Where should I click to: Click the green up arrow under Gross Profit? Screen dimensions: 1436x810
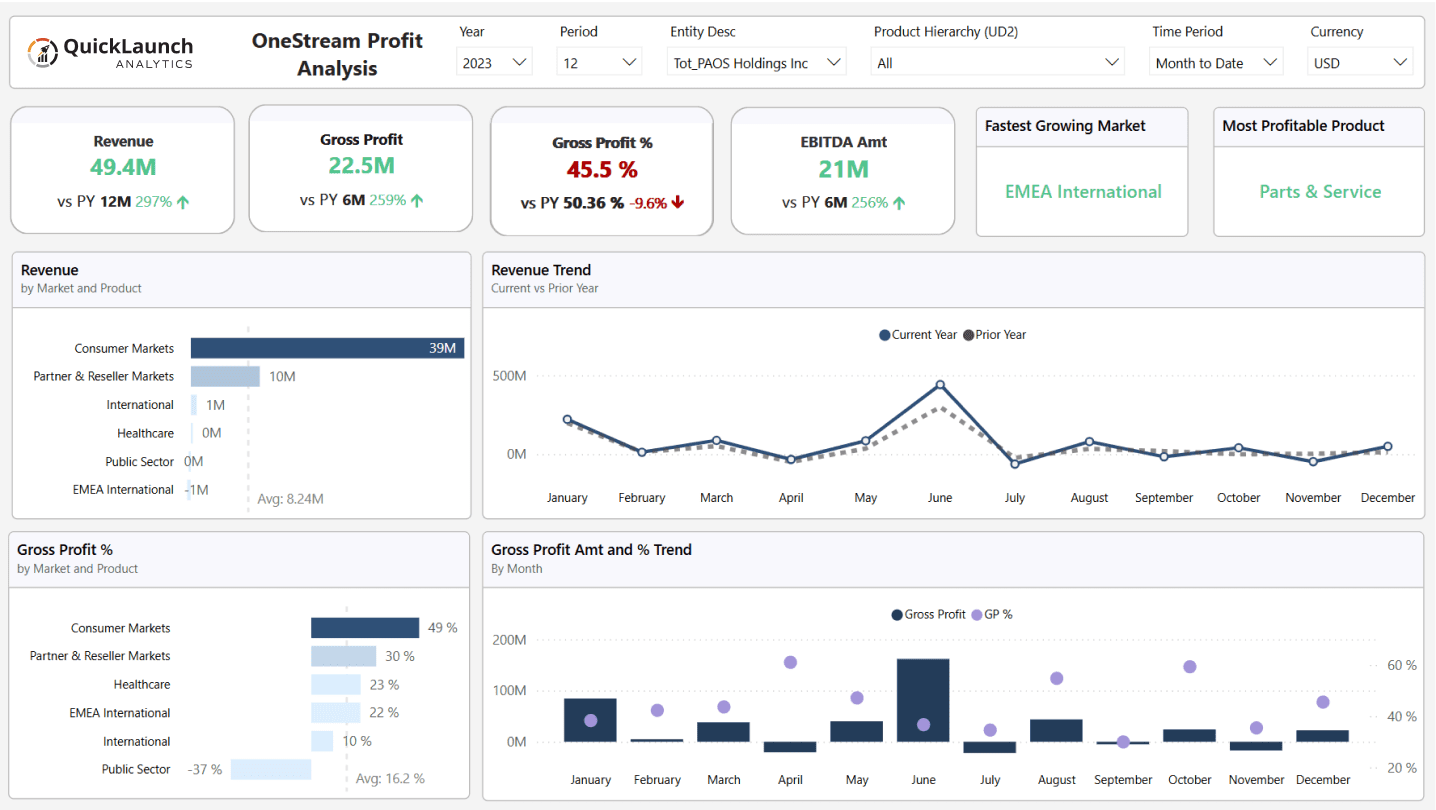tap(417, 200)
